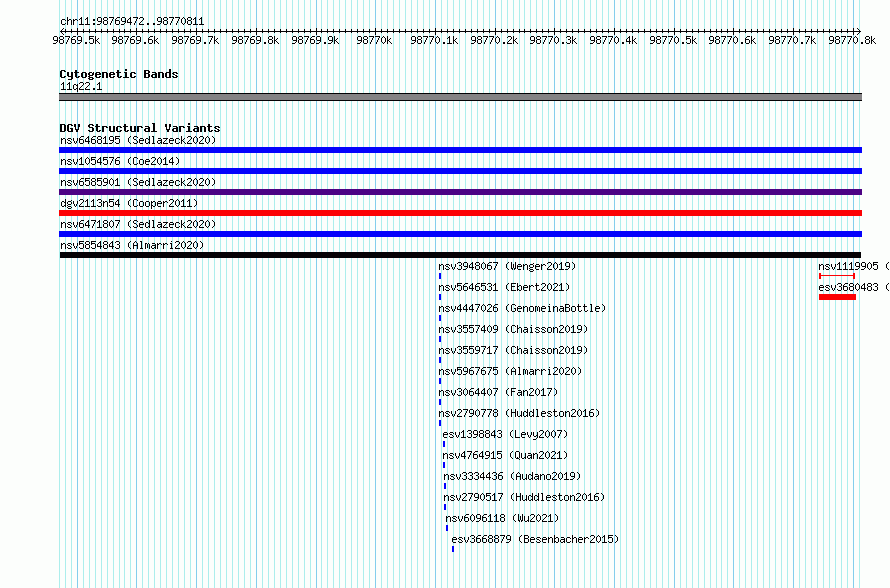The width and height of the screenshot is (890, 588).
Task: Open nsv3557409 (Chaisson2019) variant
Action: 513,329
